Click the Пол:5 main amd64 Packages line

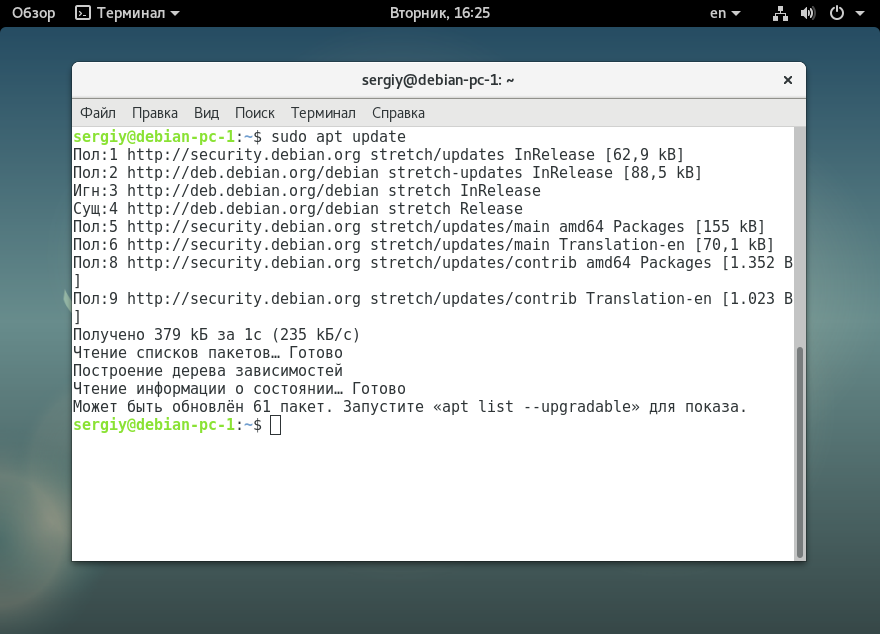pyautogui.click(x=419, y=227)
